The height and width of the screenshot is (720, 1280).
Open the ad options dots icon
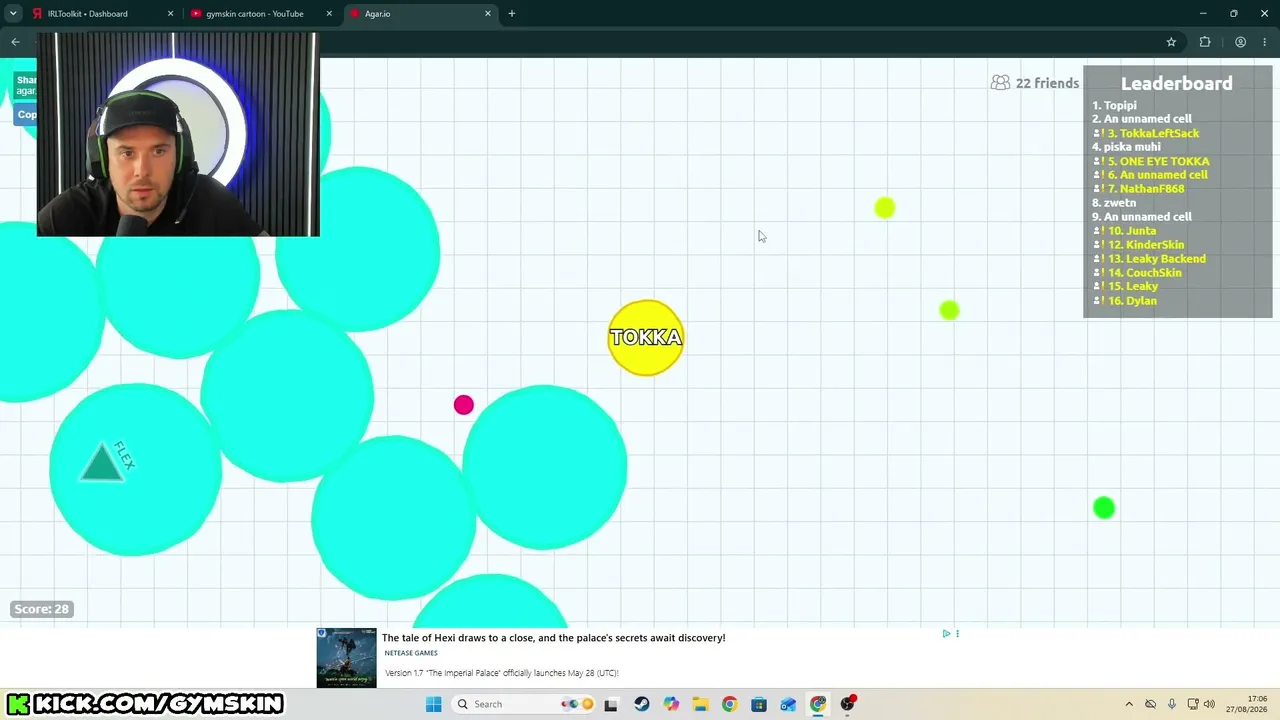tap(957, 633)
